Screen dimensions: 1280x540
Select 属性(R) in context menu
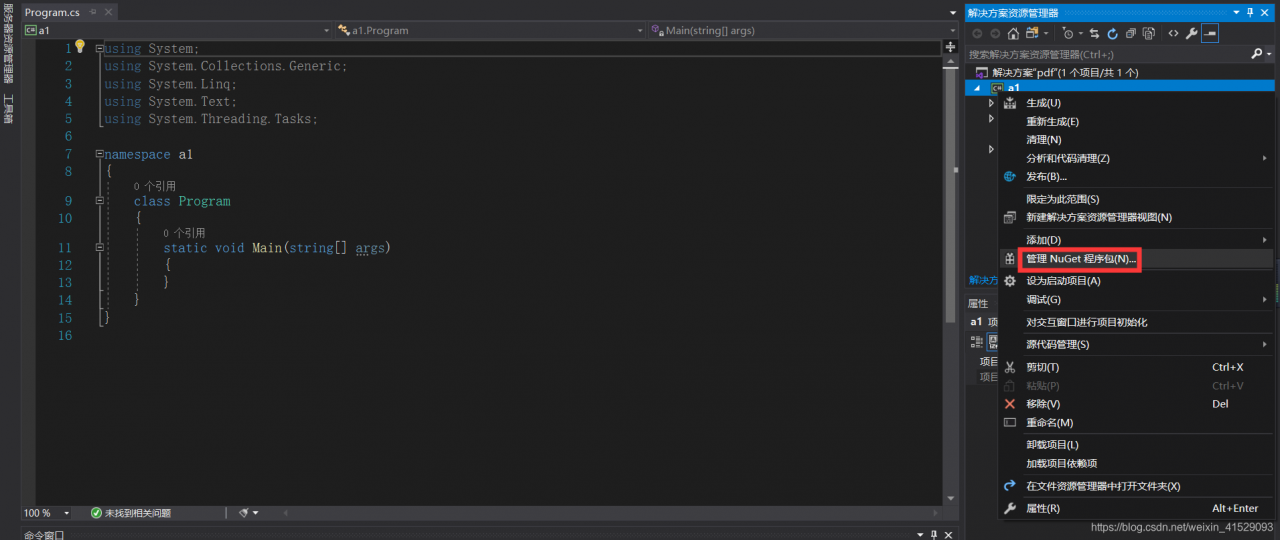pos(1137,508)
